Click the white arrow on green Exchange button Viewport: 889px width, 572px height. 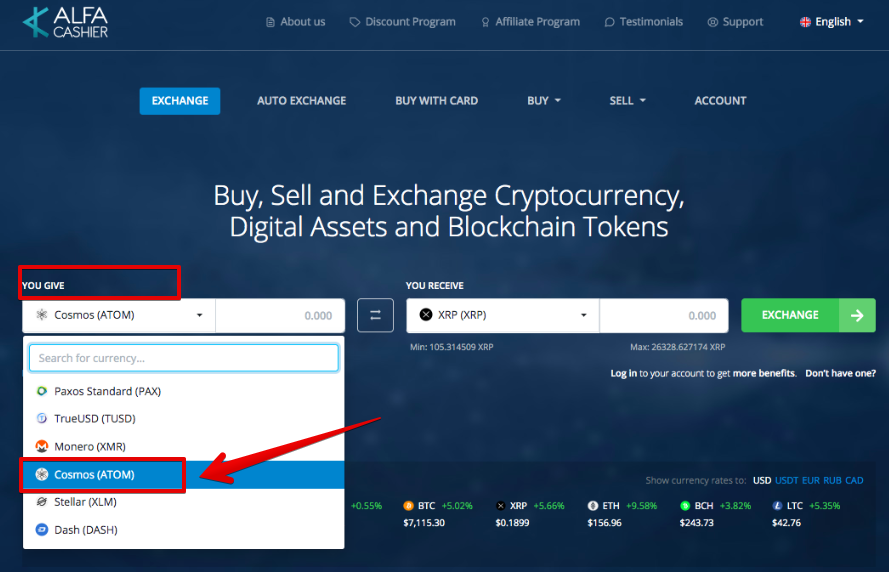point(857,315)
